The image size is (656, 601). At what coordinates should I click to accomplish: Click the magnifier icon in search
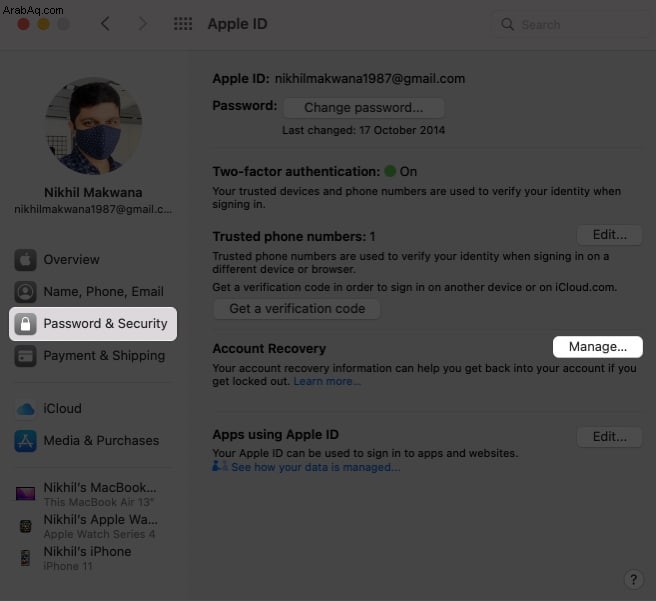click(x=507, y=24)
